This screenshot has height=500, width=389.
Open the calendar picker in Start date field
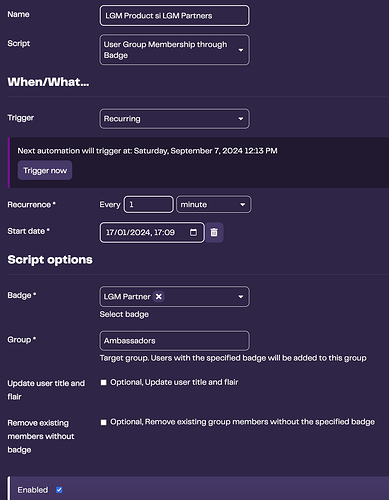[x=193, y=232]
